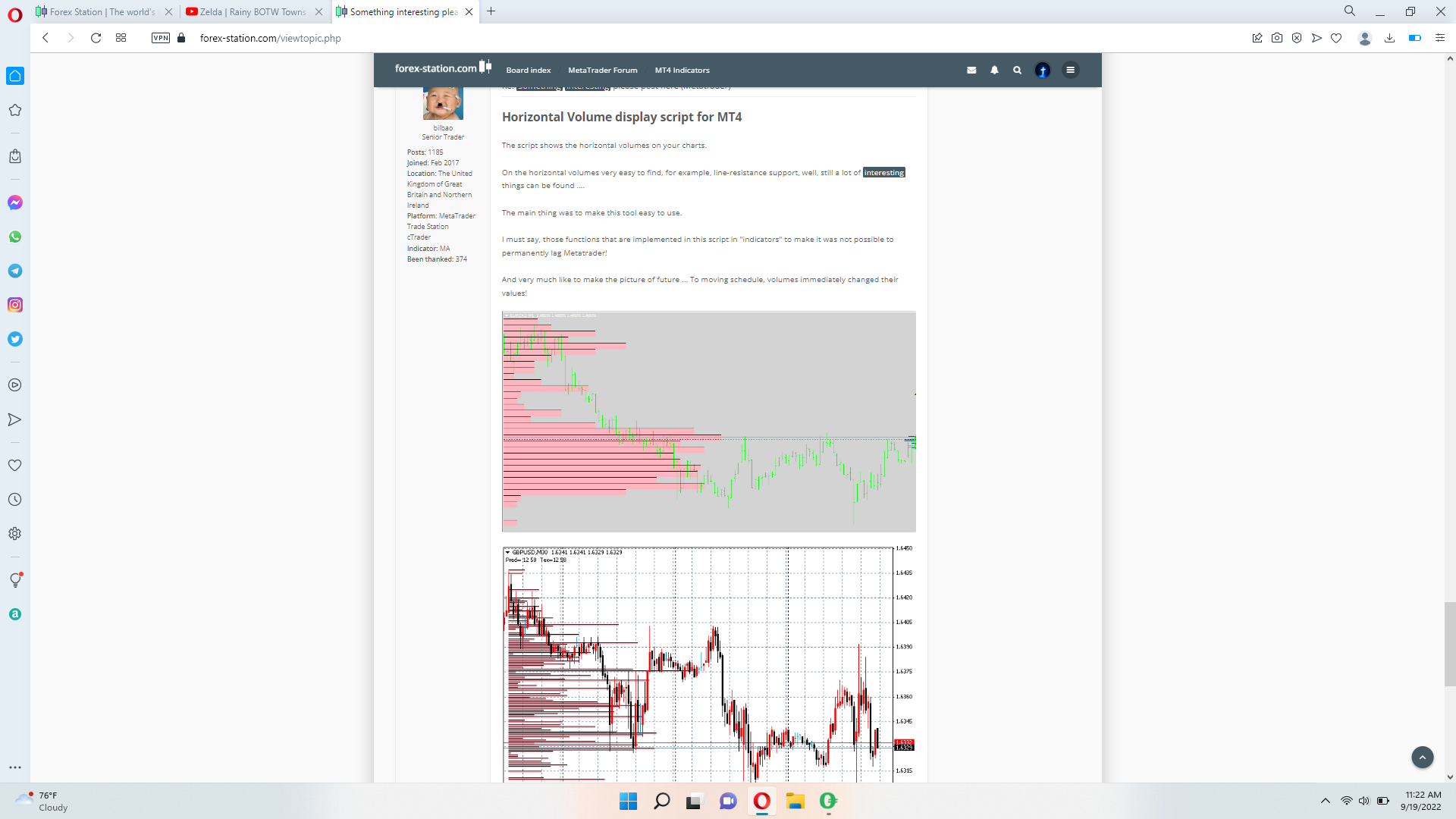The height and width of the screenshot is (819, 1456).
Task: Show hidden system tray icons
Action: tap(1326, 801)
